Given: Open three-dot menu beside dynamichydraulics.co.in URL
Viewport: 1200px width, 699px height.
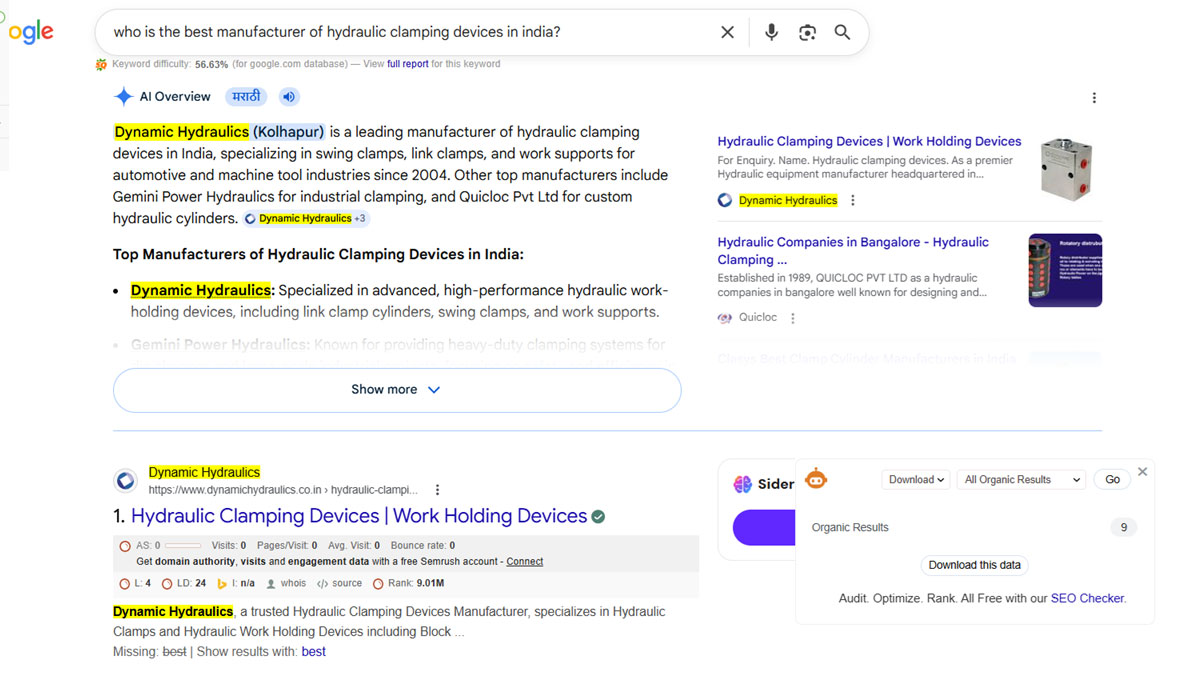Looking at the screenshot, I should point(437,490).
